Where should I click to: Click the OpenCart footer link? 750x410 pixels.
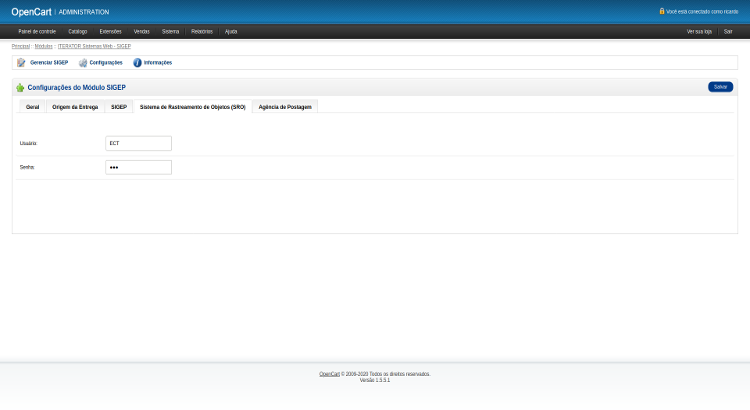point(329,374)
